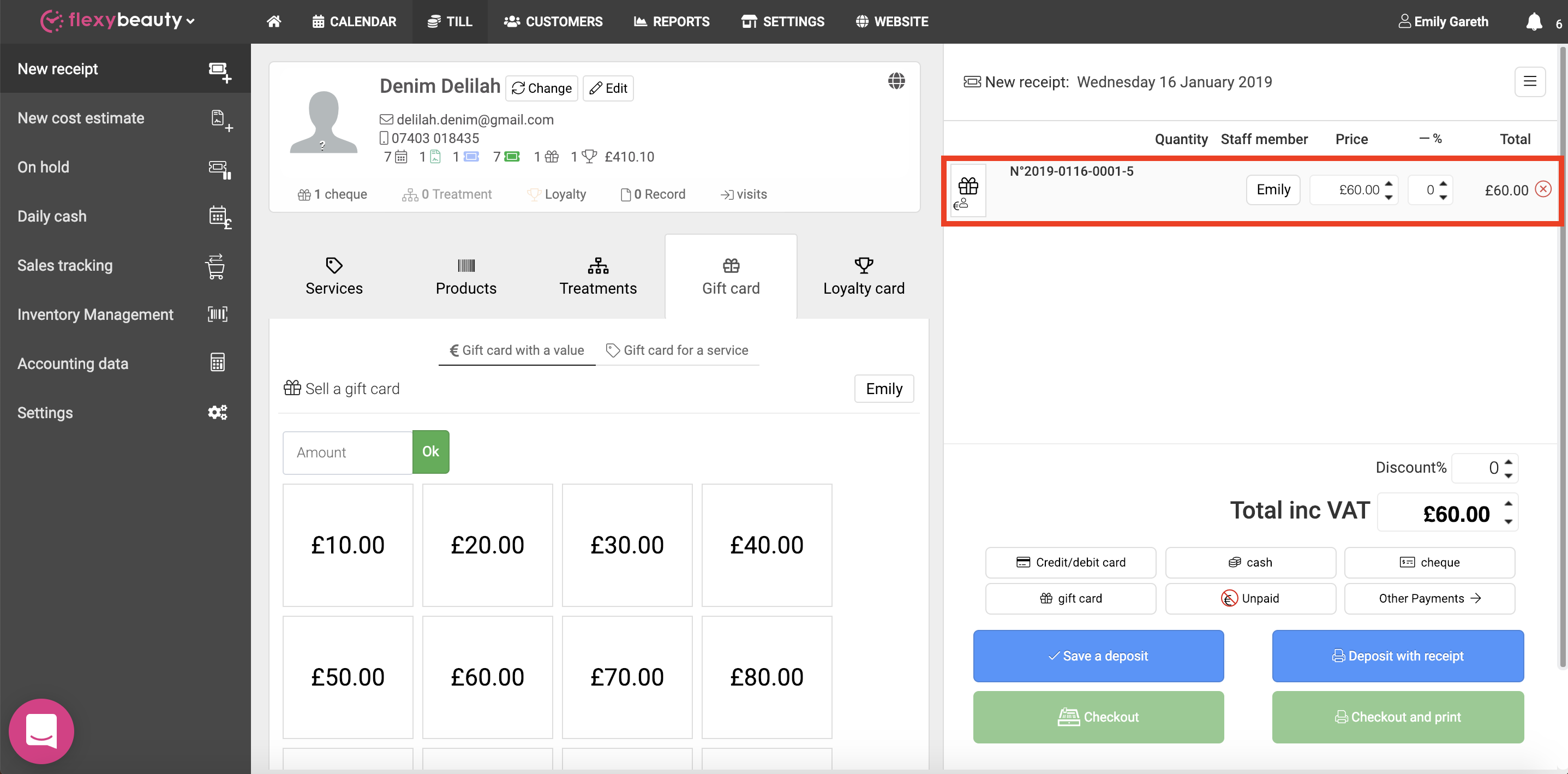Decrease Total inc VAT amount

coord(1509,521)
